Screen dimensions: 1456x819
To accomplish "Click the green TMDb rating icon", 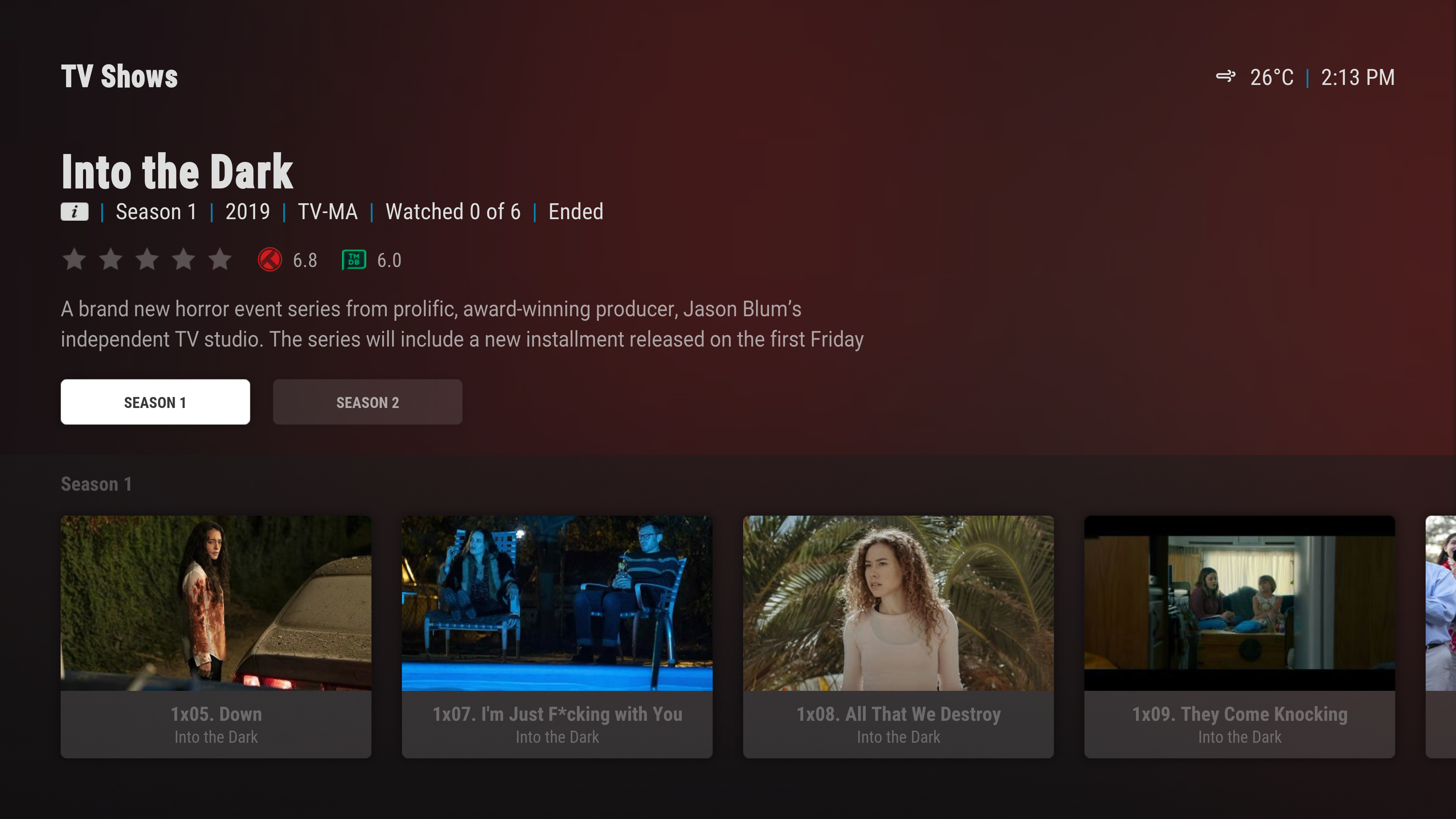I will (354, 260).
